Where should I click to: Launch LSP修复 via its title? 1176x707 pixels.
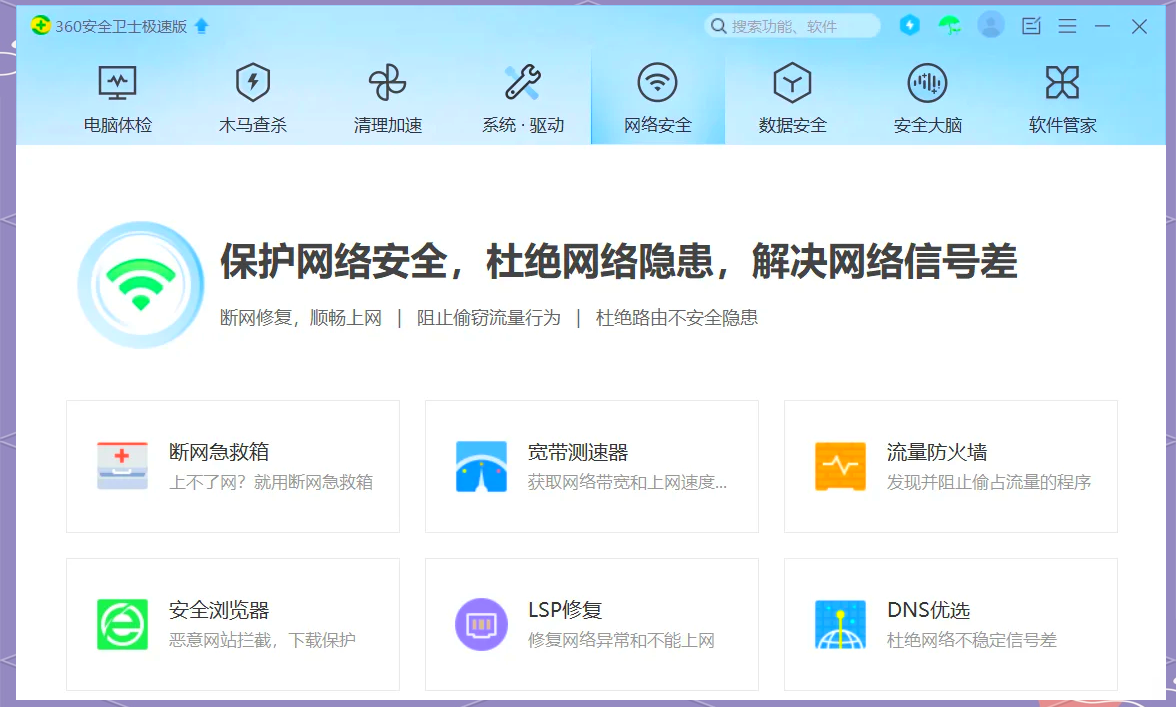pyautogui.click(x=566, y=610)
